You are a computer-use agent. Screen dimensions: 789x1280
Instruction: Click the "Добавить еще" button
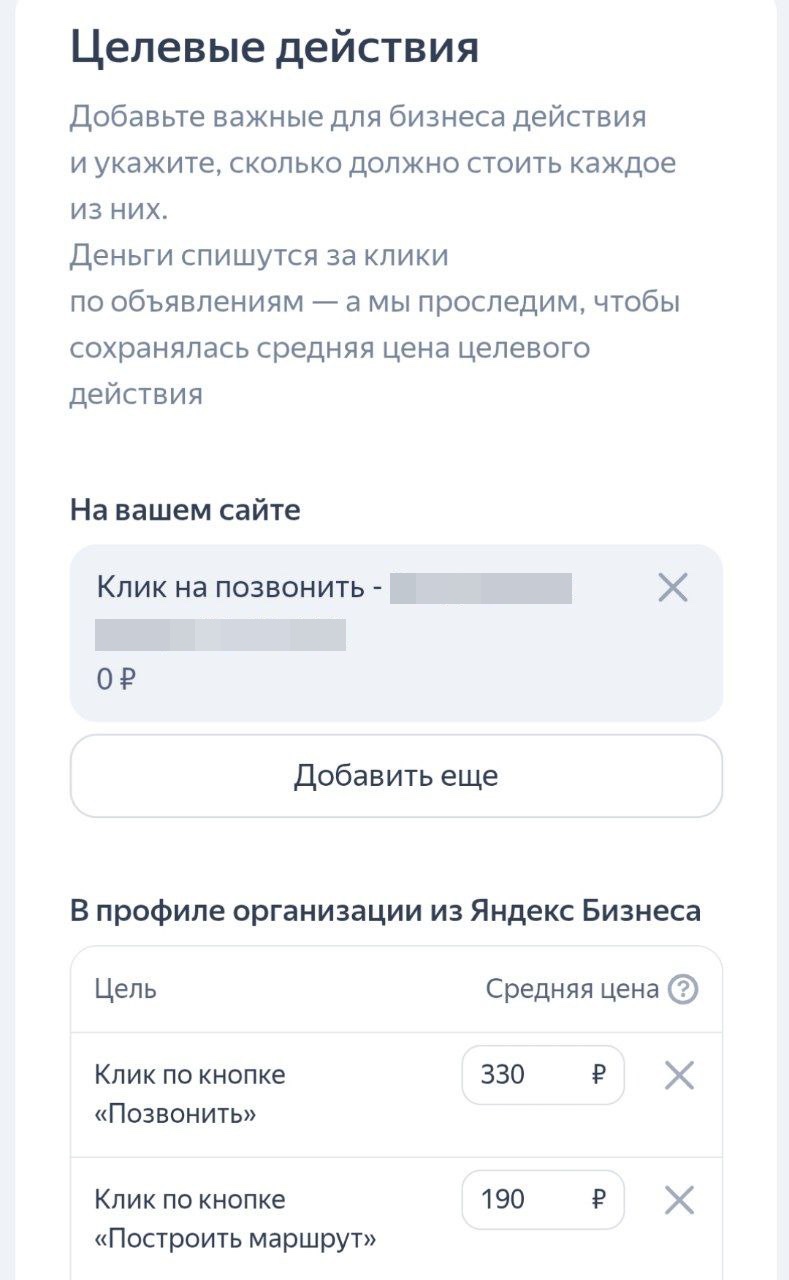[x=395, y=776]
